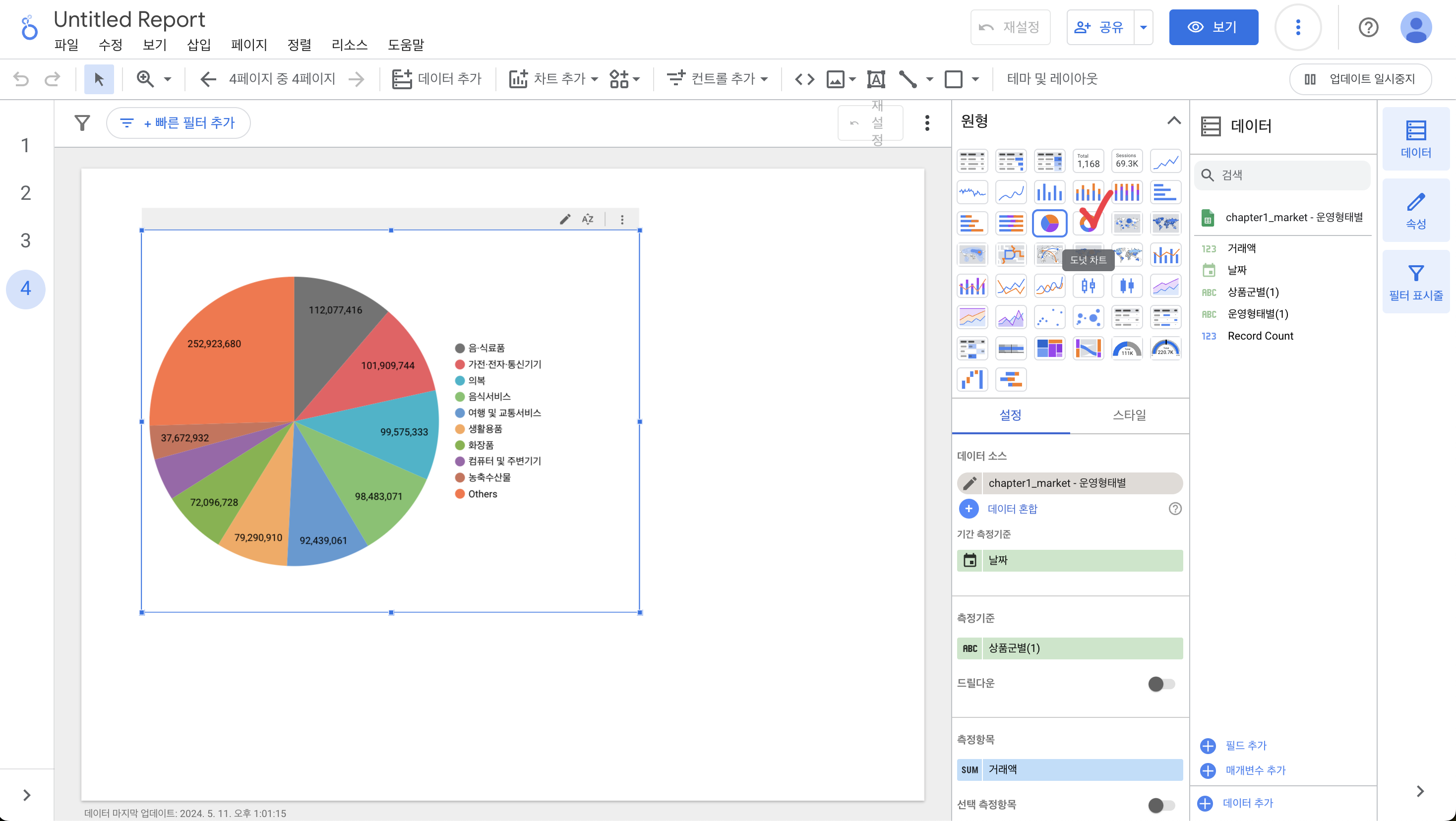Insert a text box from toolbar
Viewport: 1456px width, 821px height.
point(875,79)
